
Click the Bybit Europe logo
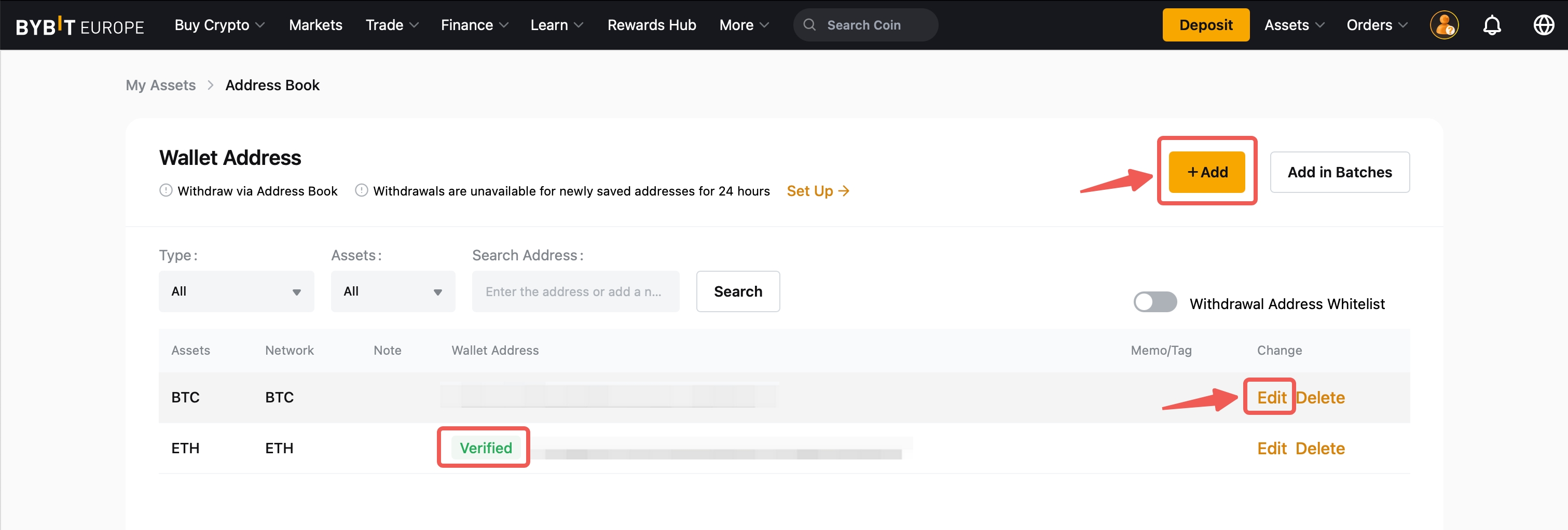pos(80,25)
